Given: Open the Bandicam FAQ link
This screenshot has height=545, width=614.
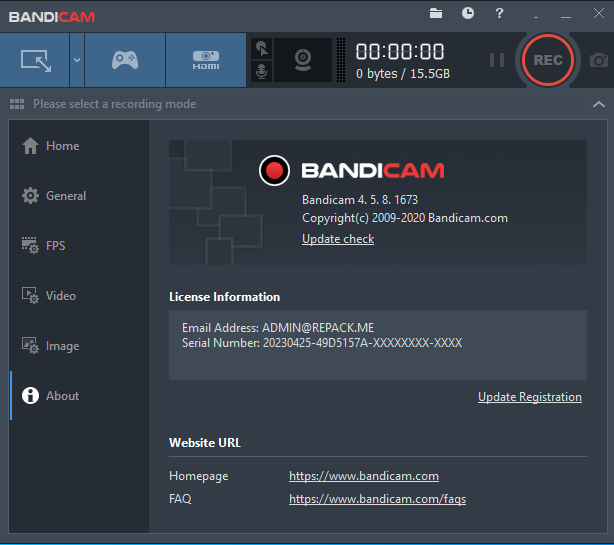Looking at the screenshot, I should coord(377,499).
